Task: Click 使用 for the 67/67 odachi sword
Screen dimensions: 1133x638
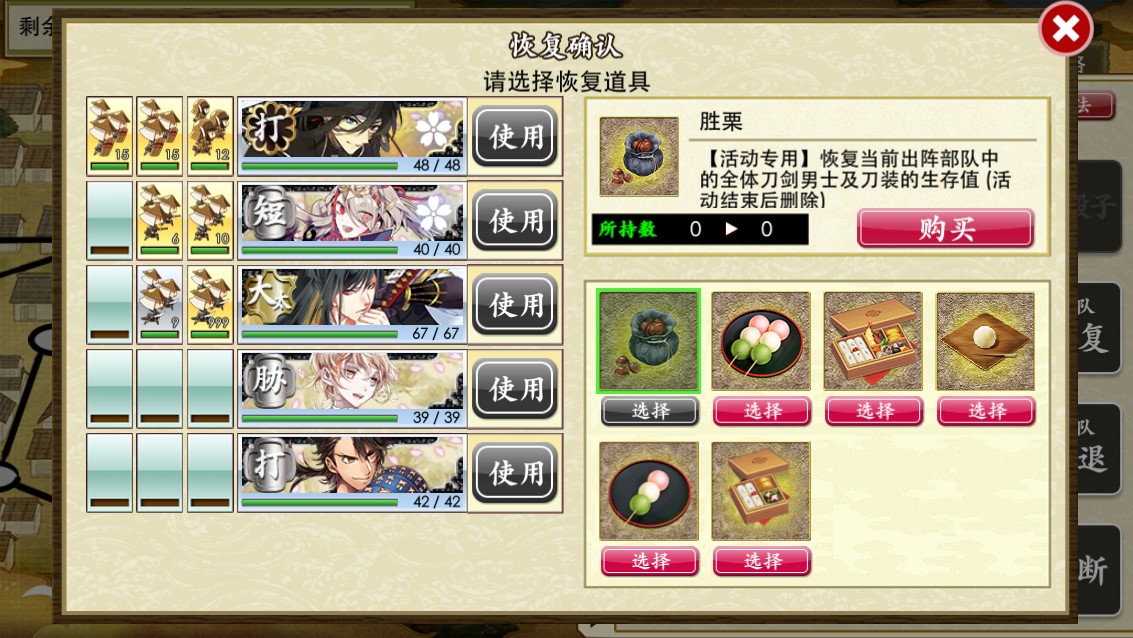Action: tap(515, 304)
